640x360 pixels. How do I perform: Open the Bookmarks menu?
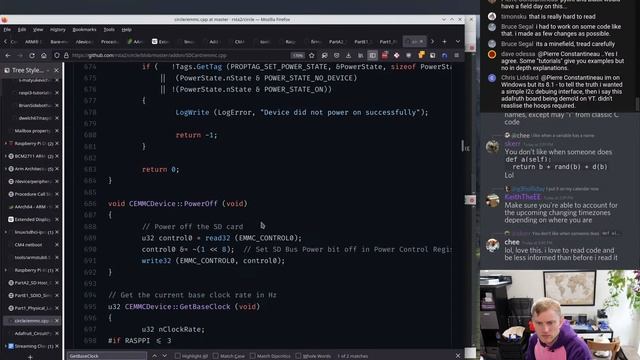(84, 29)
